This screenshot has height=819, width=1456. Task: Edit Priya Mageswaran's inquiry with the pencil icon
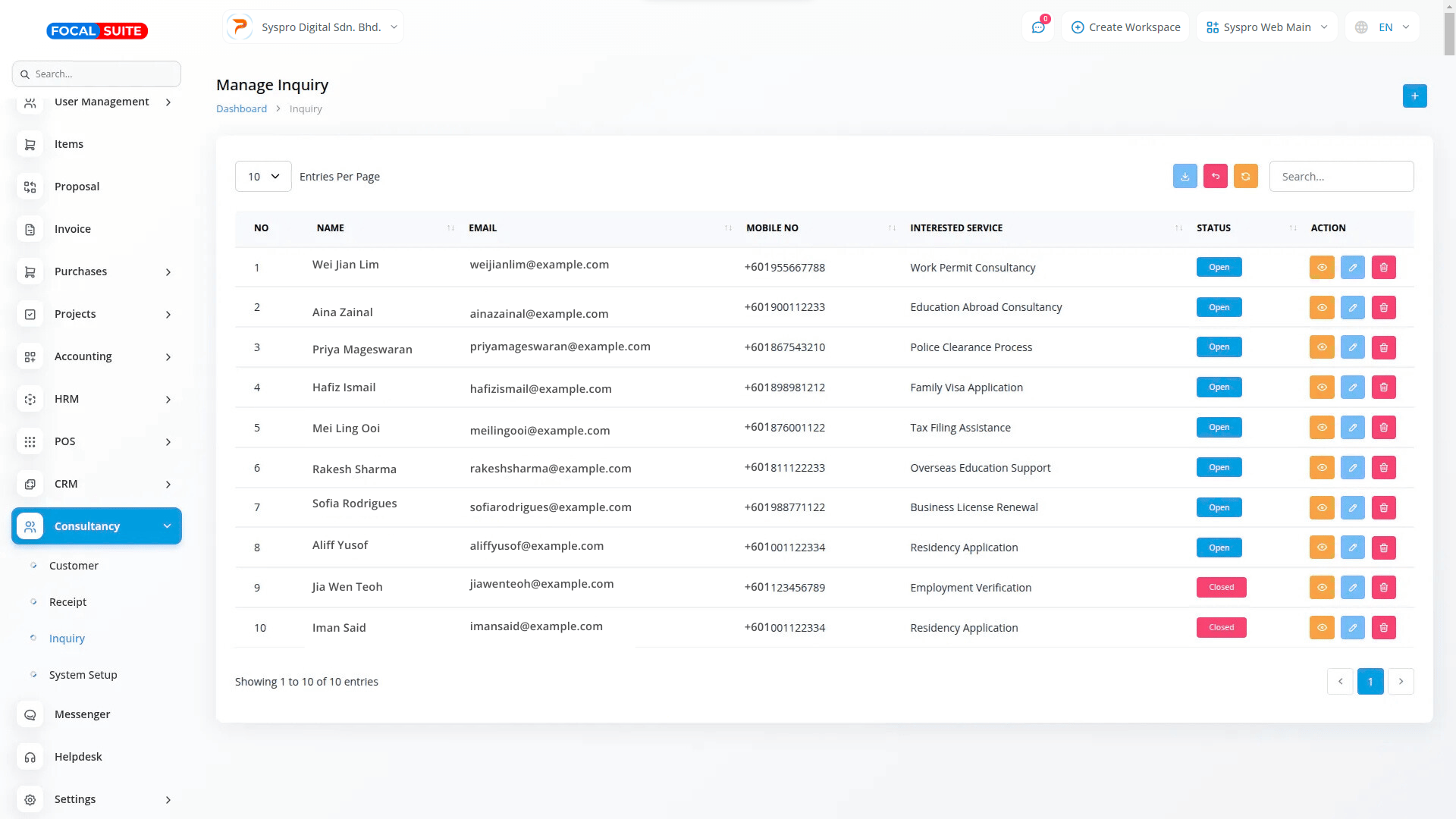click(x=1352, y=347)
